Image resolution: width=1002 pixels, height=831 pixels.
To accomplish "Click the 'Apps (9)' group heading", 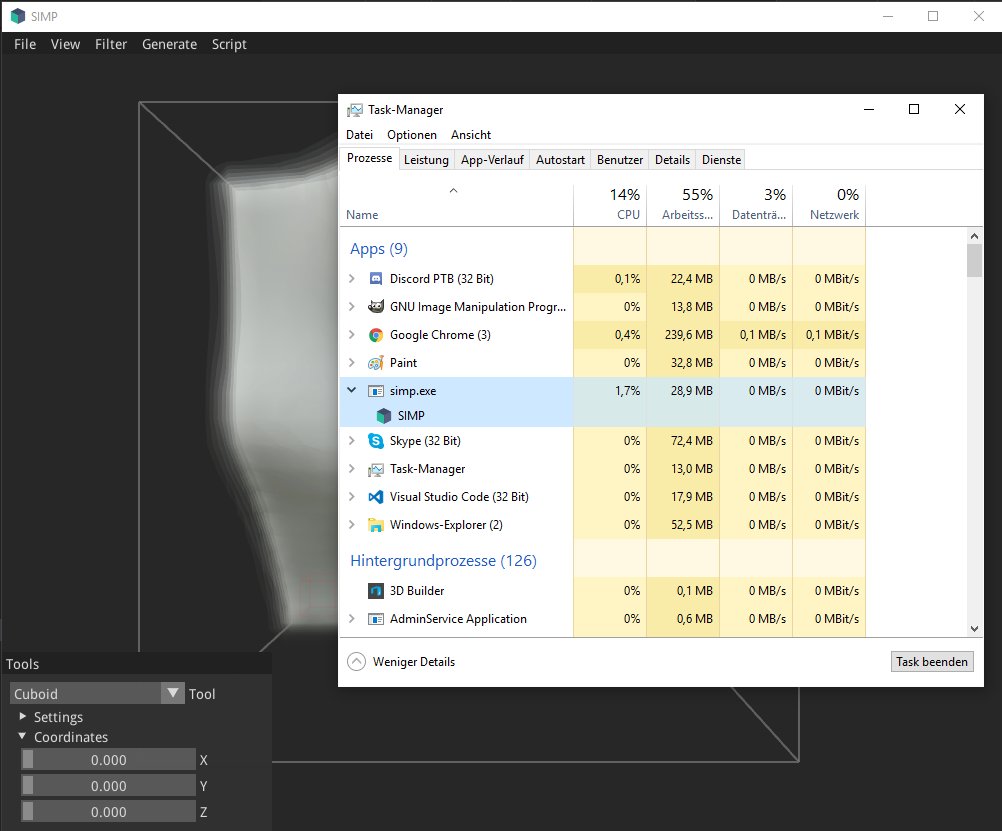I will tap(379, 249).
